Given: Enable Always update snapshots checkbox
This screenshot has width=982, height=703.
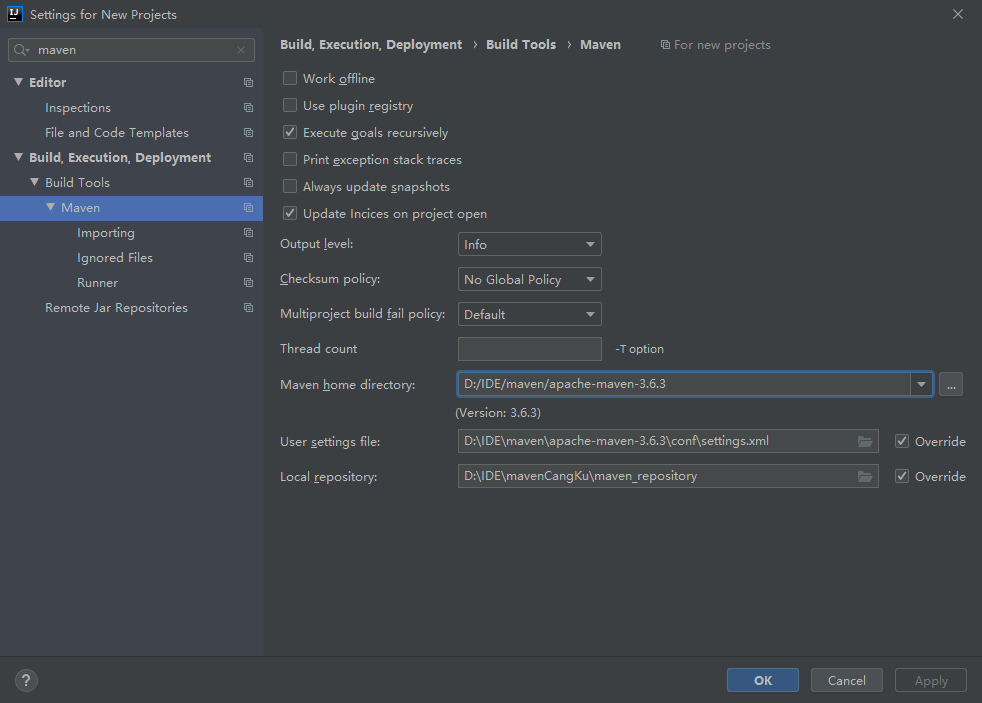Looking at the screenshot, I should [290, 186].
